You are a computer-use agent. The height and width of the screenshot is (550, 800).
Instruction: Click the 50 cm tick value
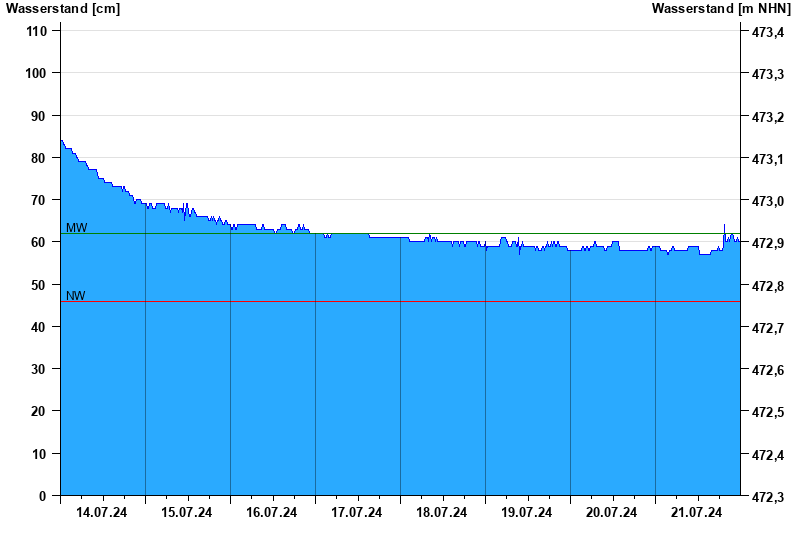tap(39, 285)
